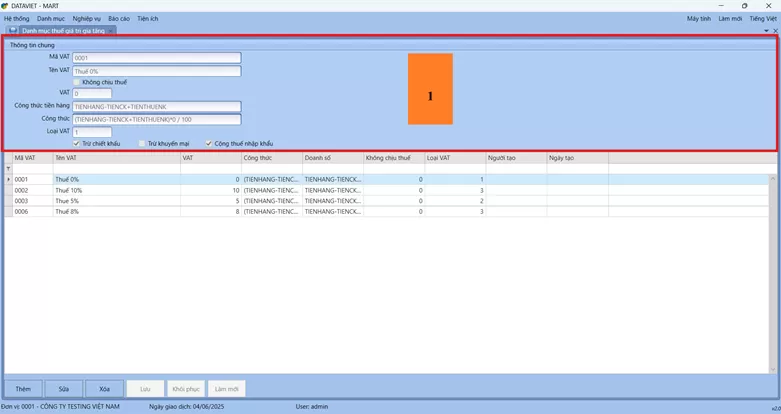Click the VAT percentage input field
The width and height of the screenshot is (781, 414).
point(92,93)
